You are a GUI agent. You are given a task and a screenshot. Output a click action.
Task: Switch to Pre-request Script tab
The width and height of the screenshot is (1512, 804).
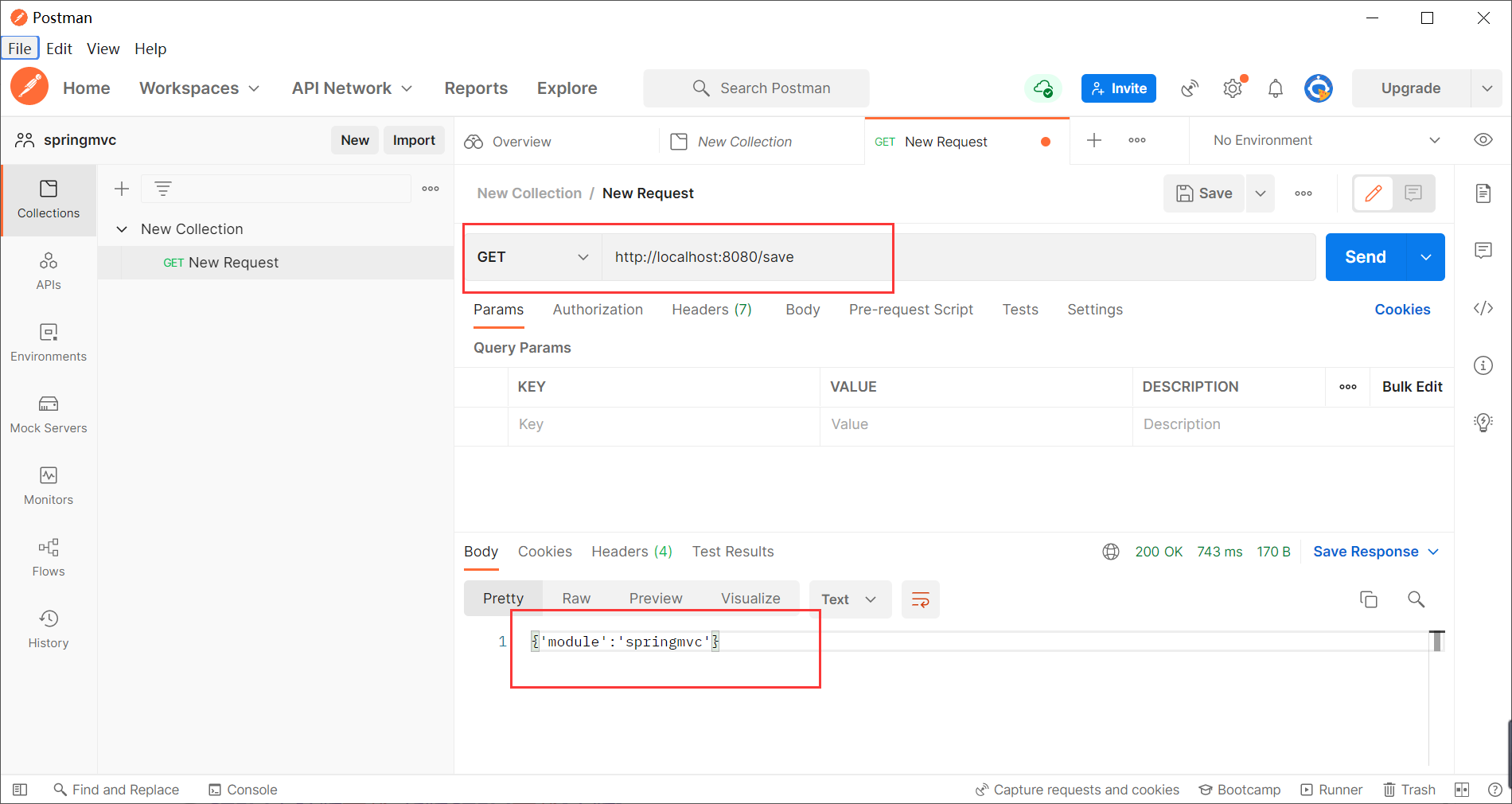(x=911, y=310)
